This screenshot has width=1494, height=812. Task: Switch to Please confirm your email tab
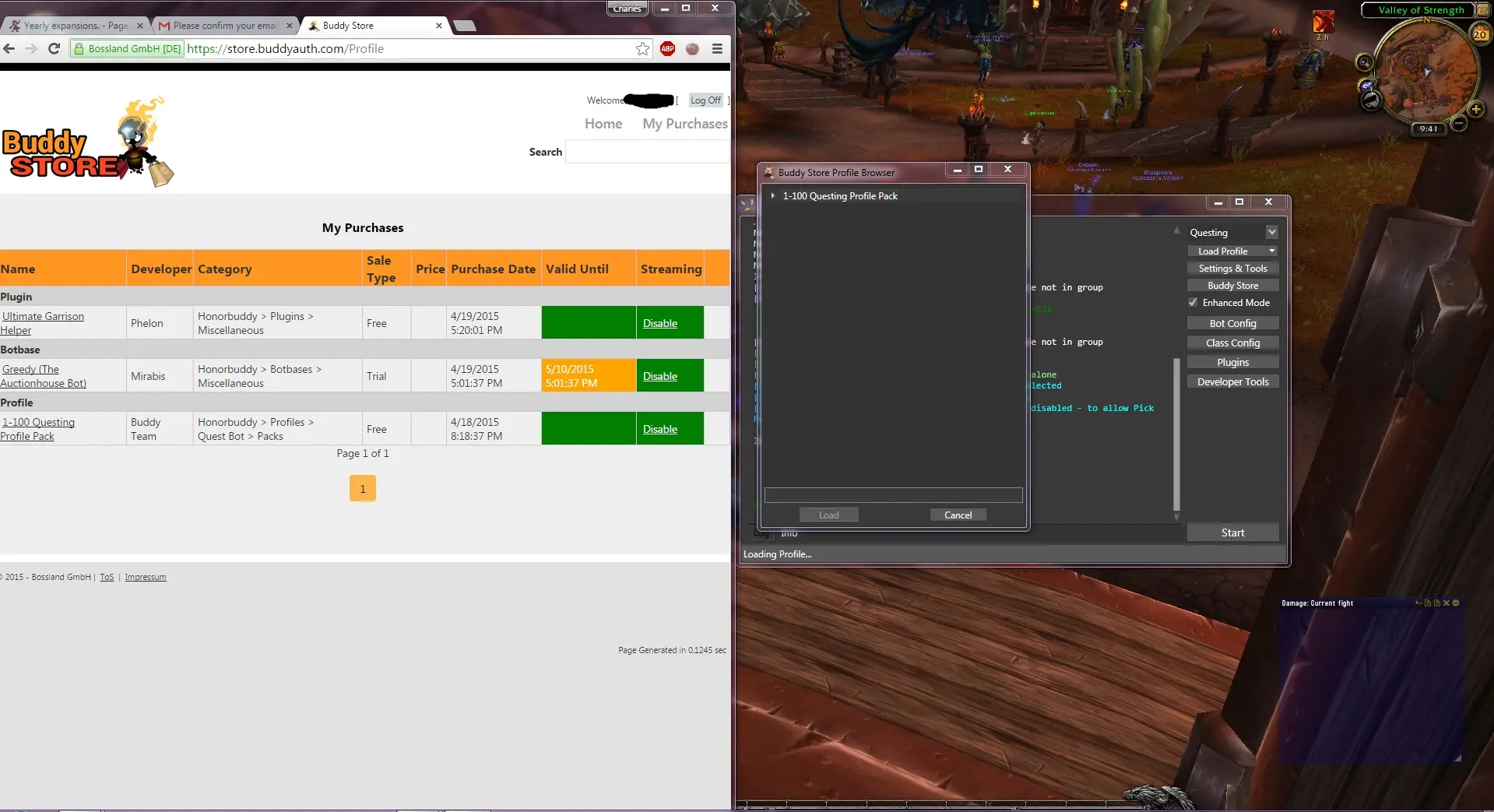pyautogui.click(x=226, y=26)
